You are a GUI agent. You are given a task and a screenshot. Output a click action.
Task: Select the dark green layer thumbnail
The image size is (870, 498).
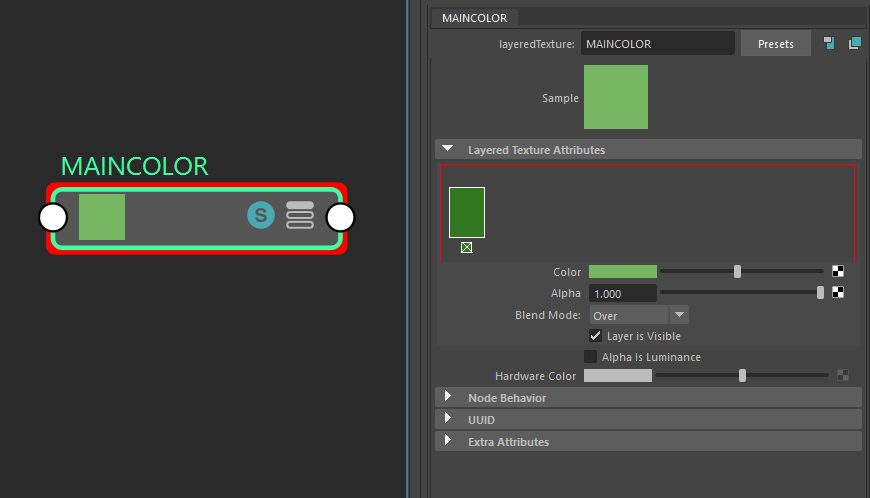click(467, 212)
